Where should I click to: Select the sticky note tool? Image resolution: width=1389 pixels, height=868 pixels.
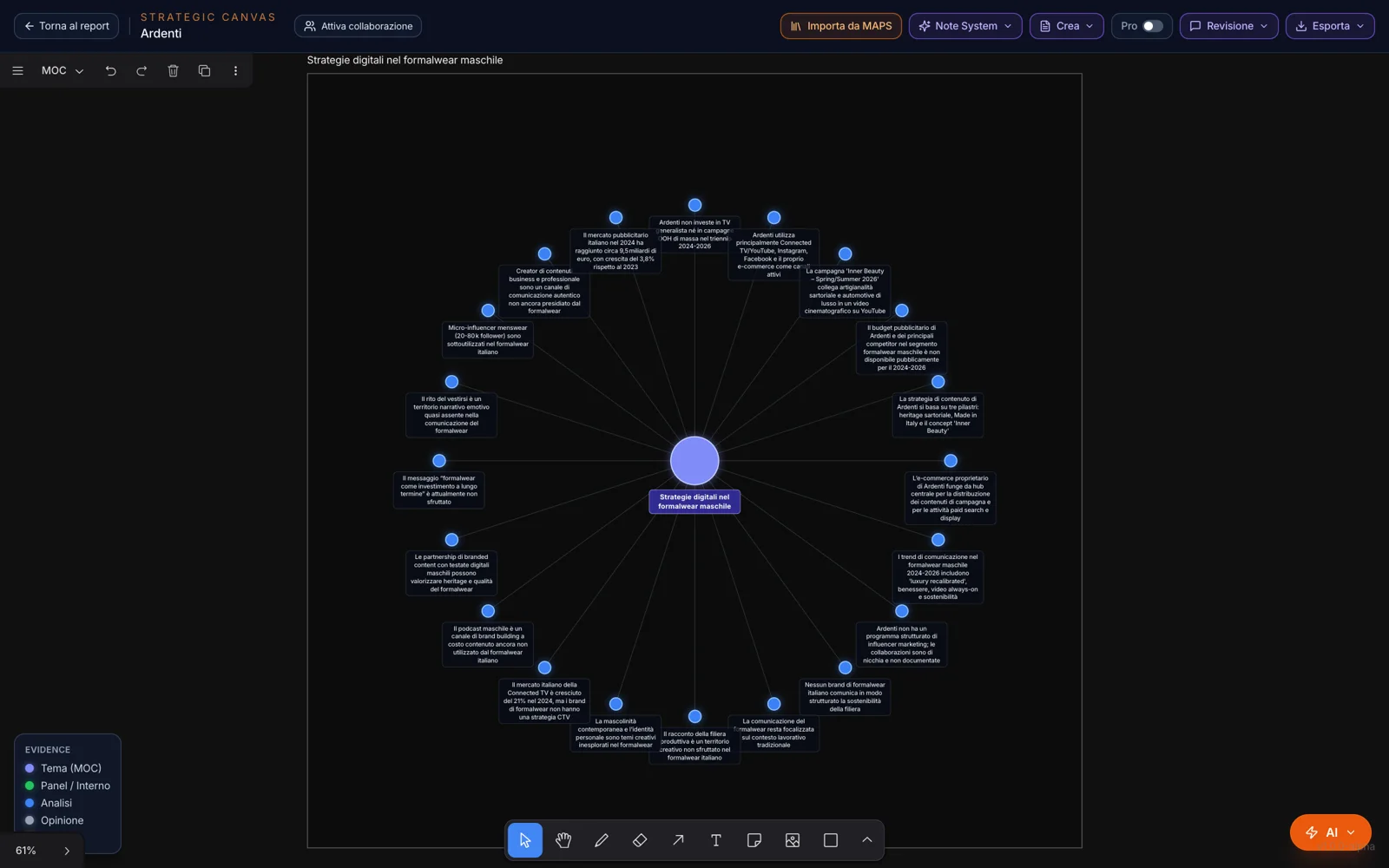pos(754,840)
